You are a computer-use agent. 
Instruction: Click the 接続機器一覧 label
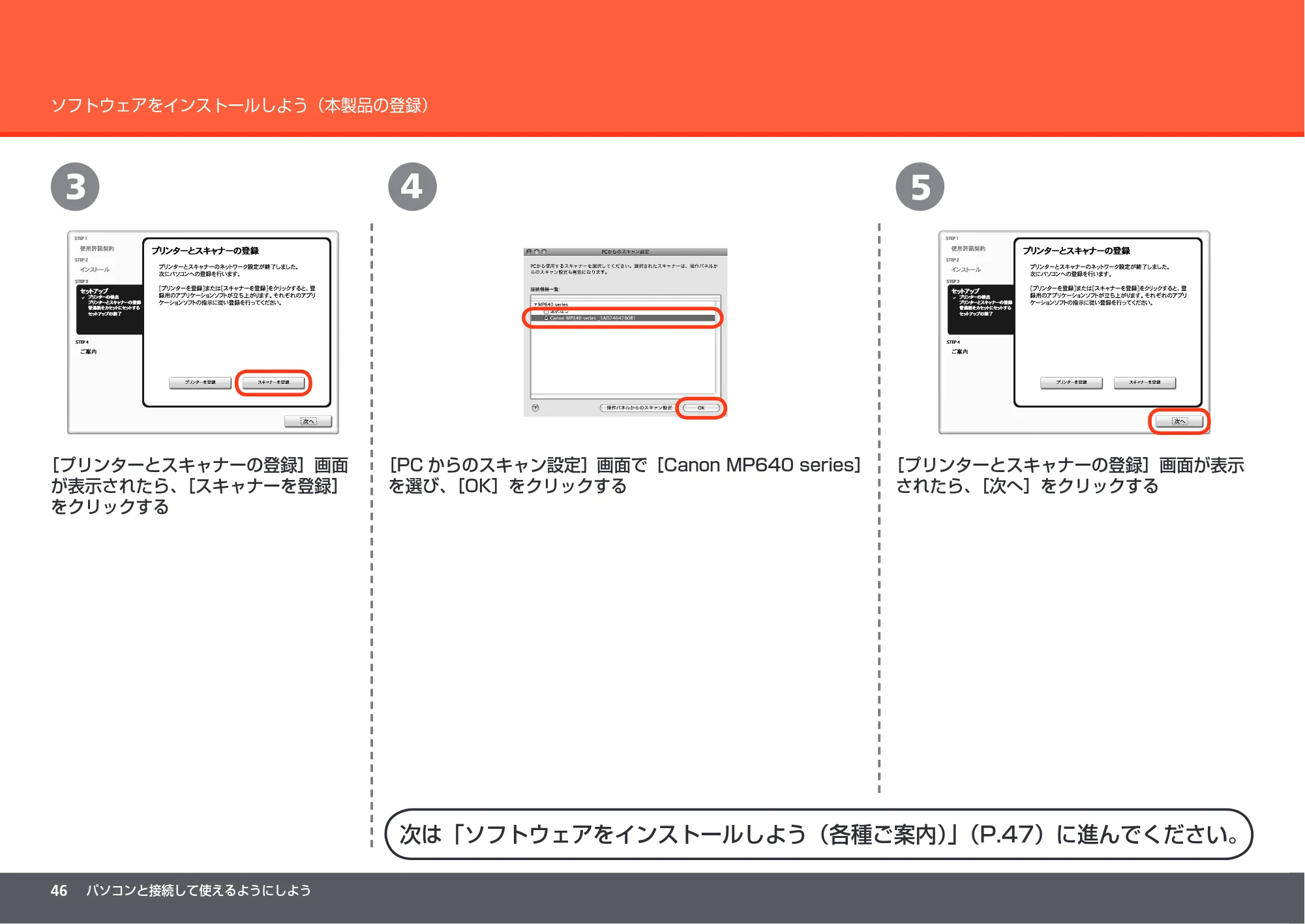545,290
